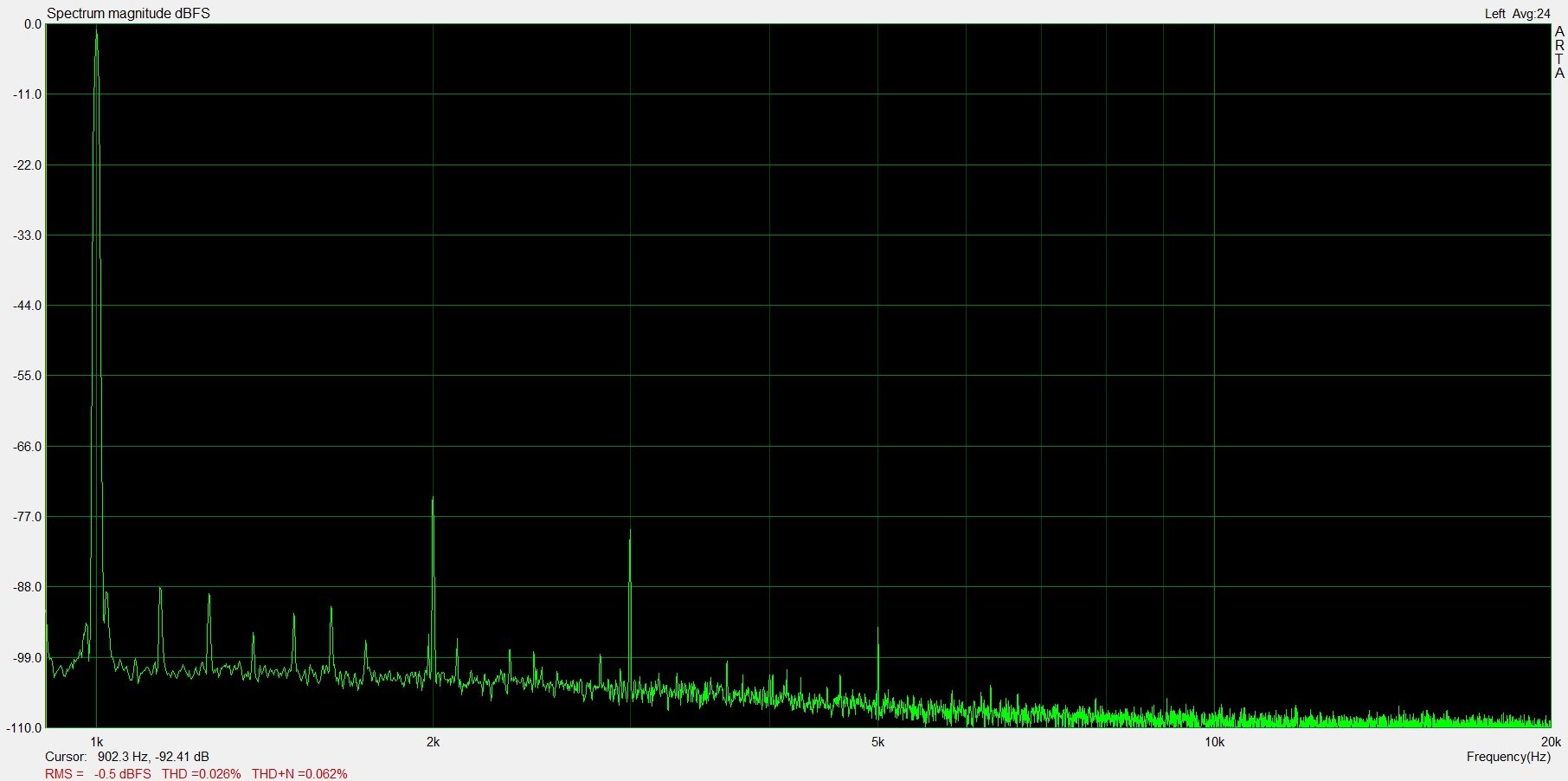The width and height of the screenshot is (1568, 781).
Task: Click the 'THD+N =0.062%' value
Action: coord(299,774)
